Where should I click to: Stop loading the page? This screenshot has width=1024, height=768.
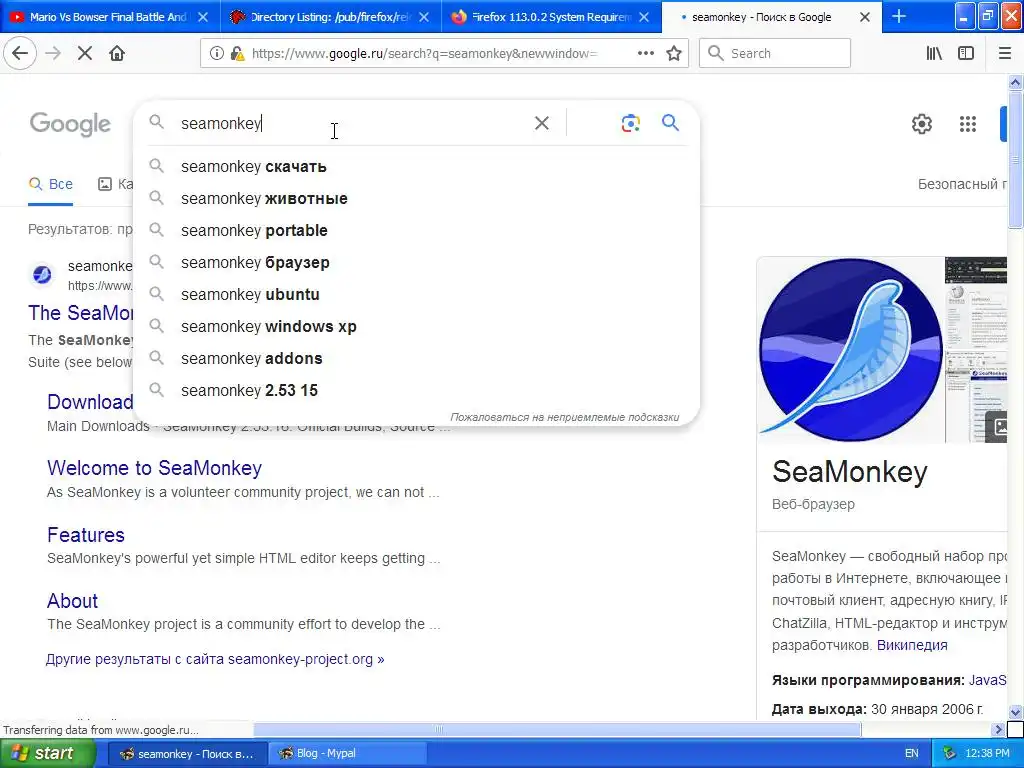pyautogui.click(x=85, y=53)
